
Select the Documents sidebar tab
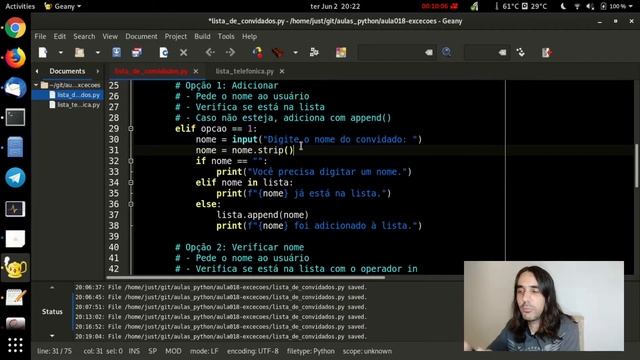pyautogui.click(x=67, y=71)
